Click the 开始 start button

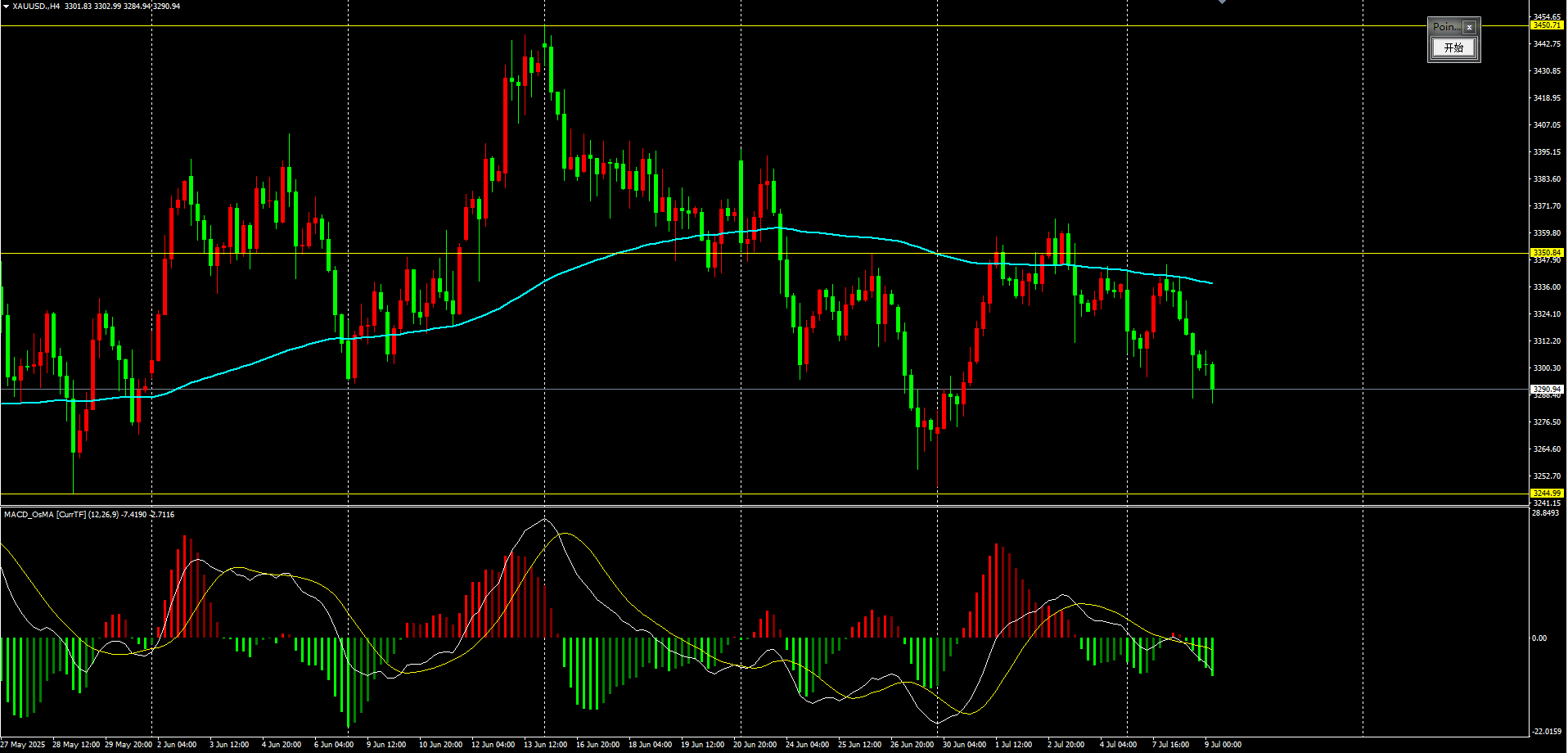click(1453, 47)
